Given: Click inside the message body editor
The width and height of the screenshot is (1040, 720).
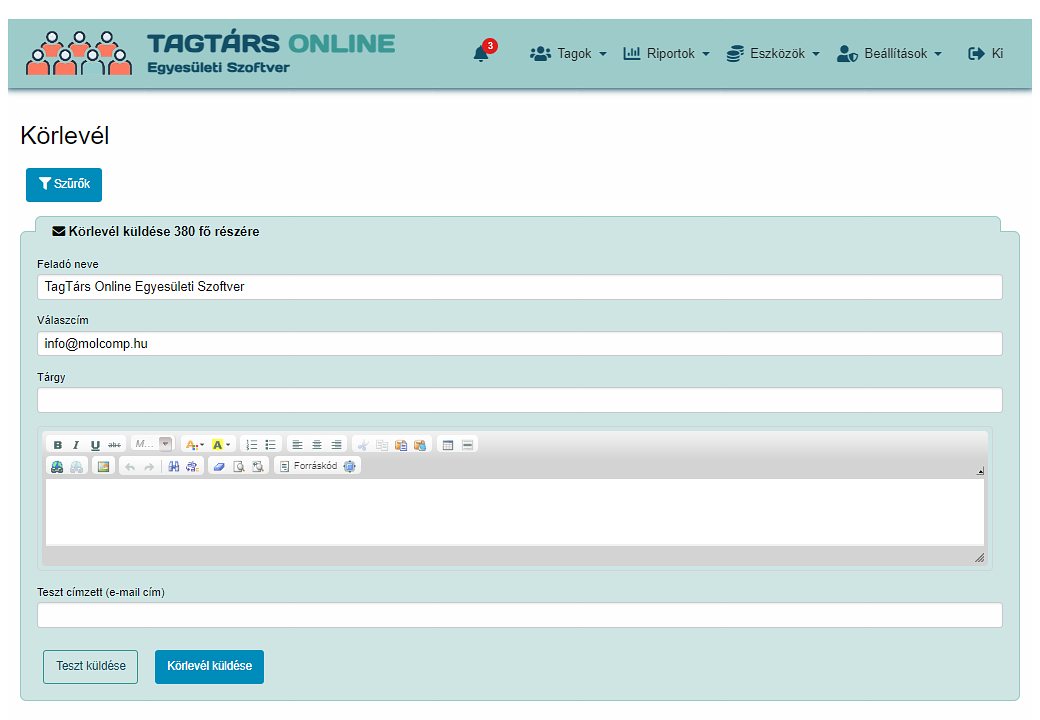Looking at the screenshot, I should tap(515, 512).
